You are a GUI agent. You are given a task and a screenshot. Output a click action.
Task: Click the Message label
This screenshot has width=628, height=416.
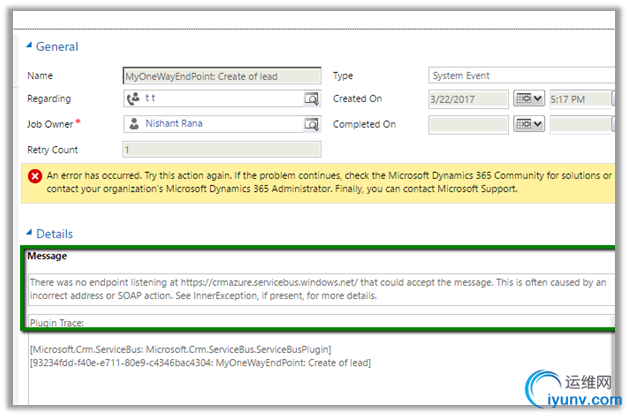(47, 256)
